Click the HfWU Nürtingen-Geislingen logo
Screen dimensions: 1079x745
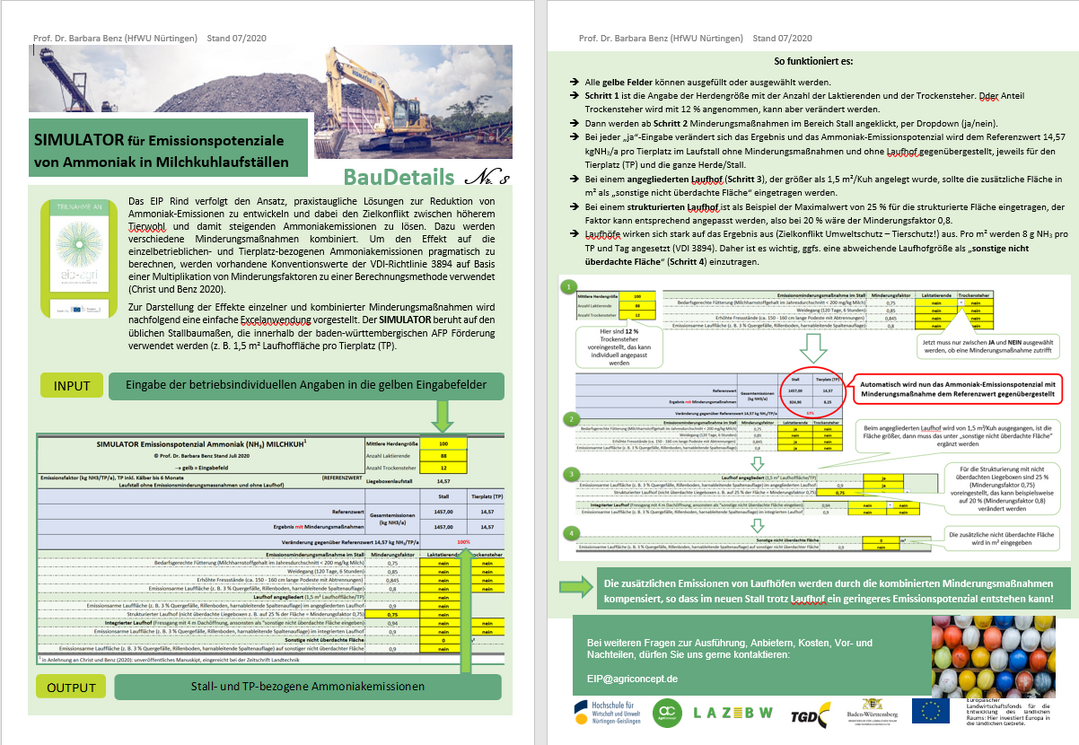click(607, 712)
